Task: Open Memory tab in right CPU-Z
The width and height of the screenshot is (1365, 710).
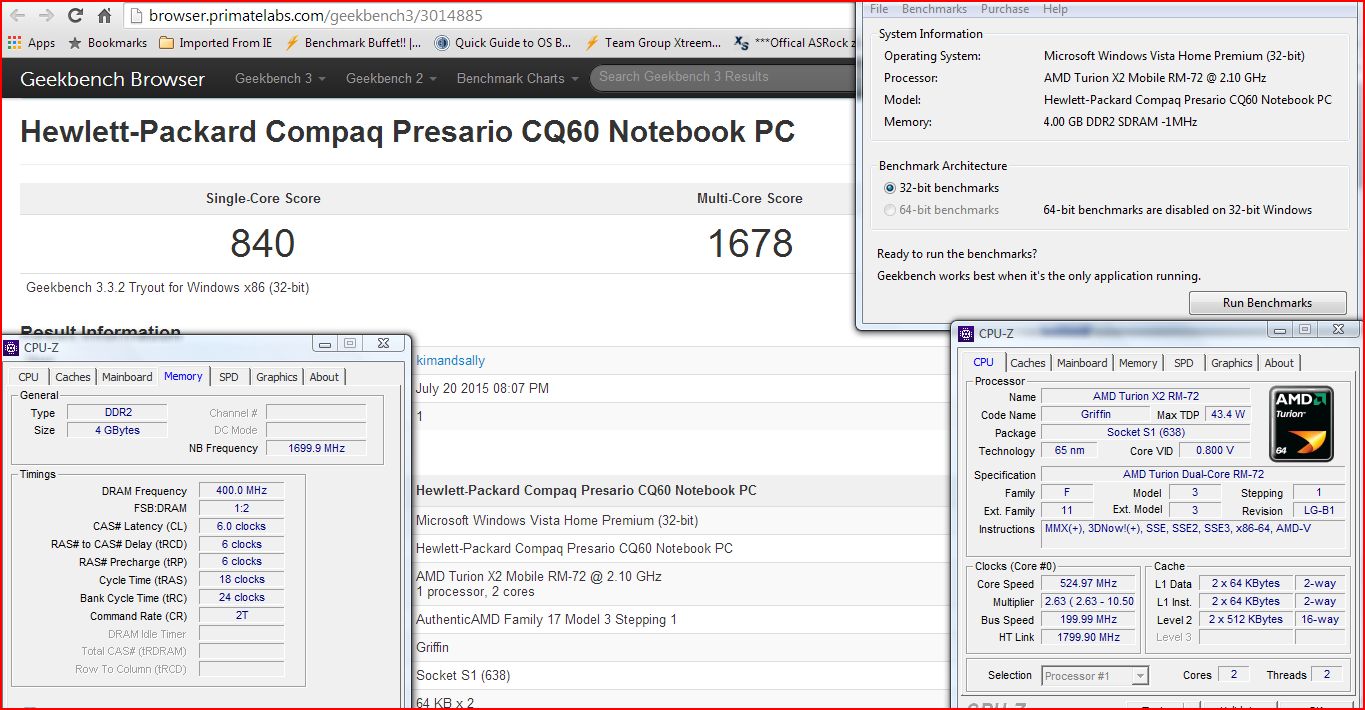Action: [x=1138, y=363]
